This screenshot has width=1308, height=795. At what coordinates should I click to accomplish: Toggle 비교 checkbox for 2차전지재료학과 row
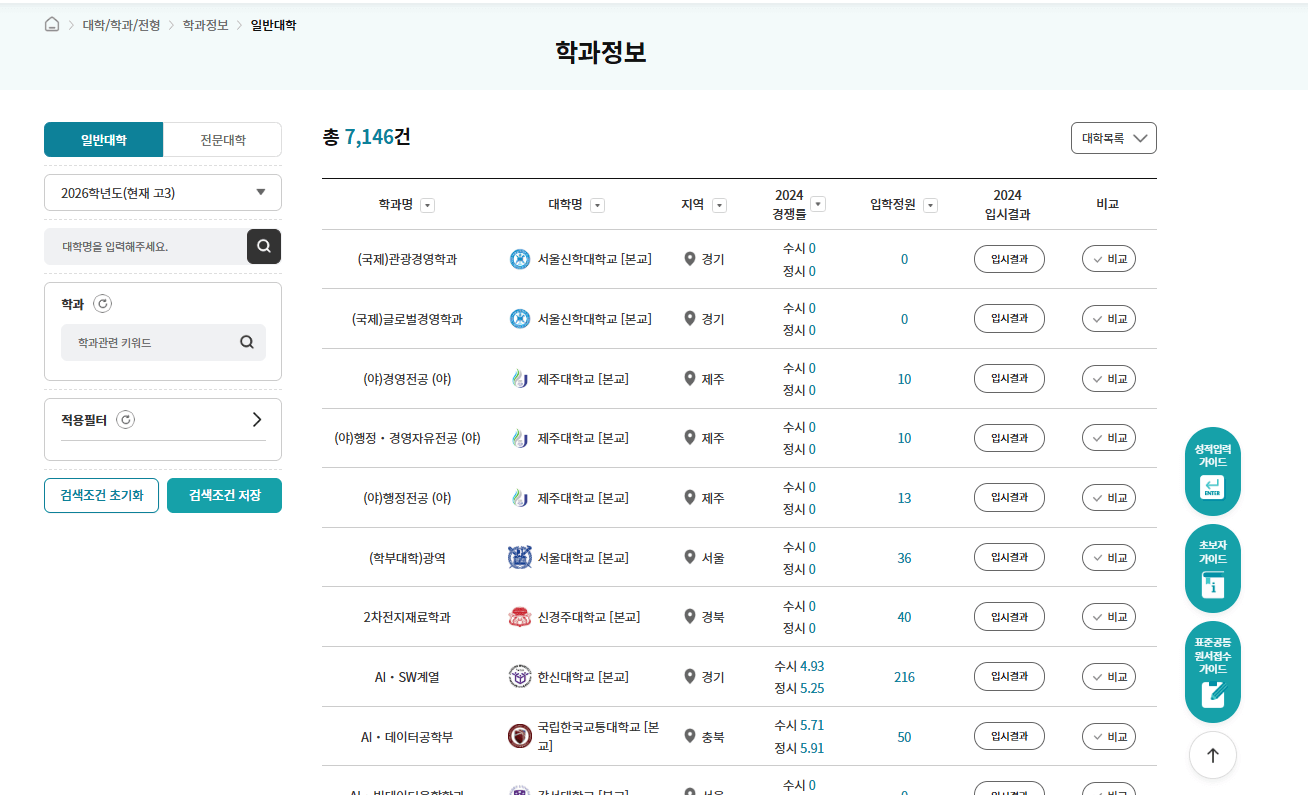tap(1108, 616)
